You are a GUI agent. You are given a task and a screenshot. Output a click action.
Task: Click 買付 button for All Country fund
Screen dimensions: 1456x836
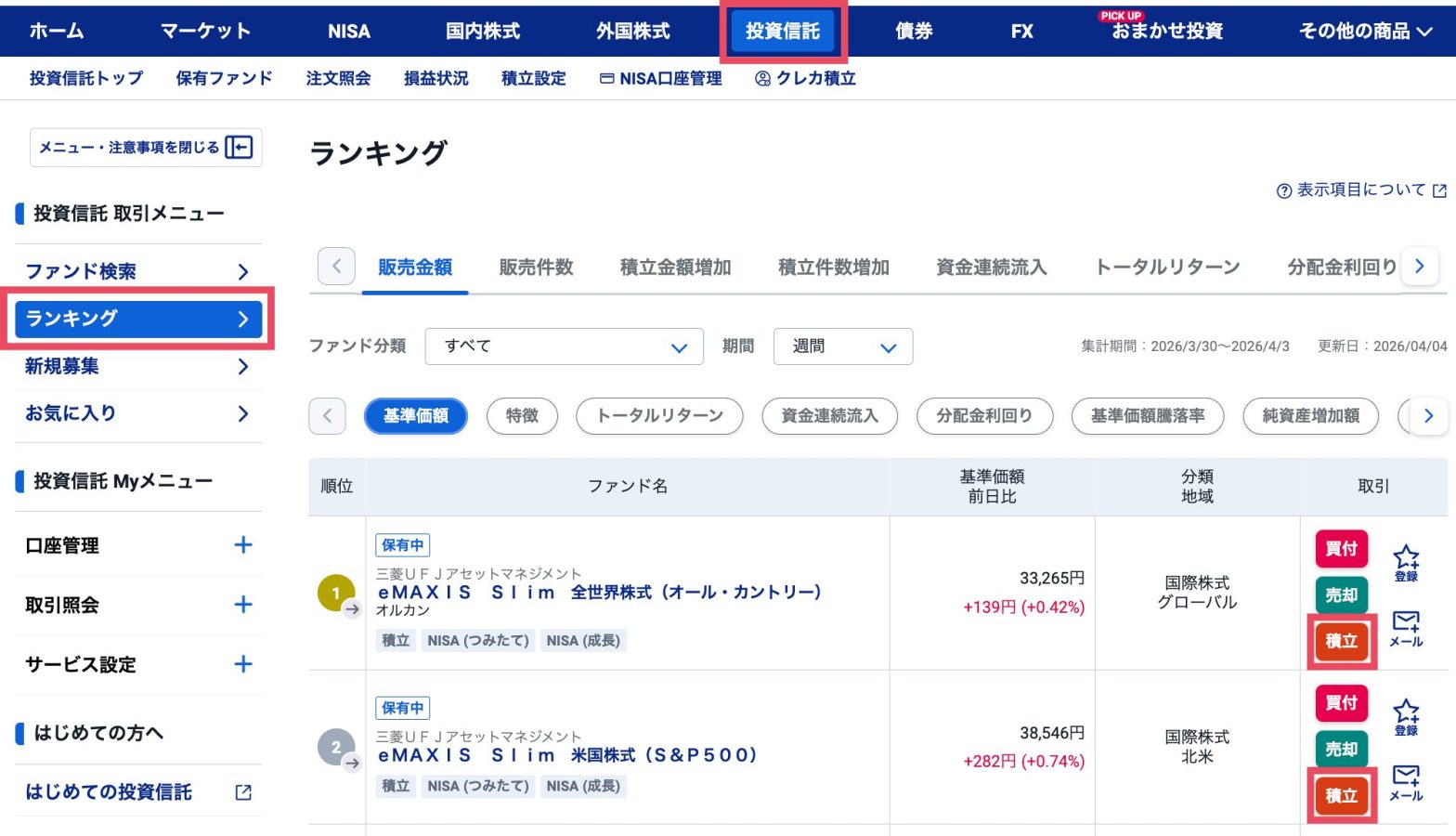1341,549
